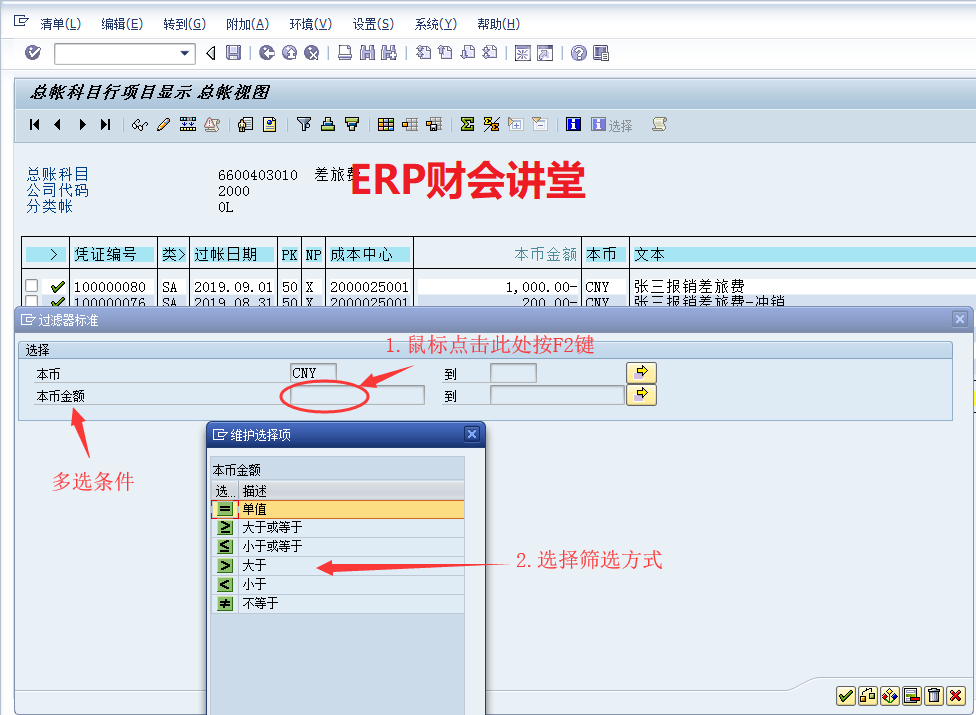Viewport: 976px width, 715px height.
Task: Cancel the filter dialog with the red X button
Action: click(x=955, y=696)
